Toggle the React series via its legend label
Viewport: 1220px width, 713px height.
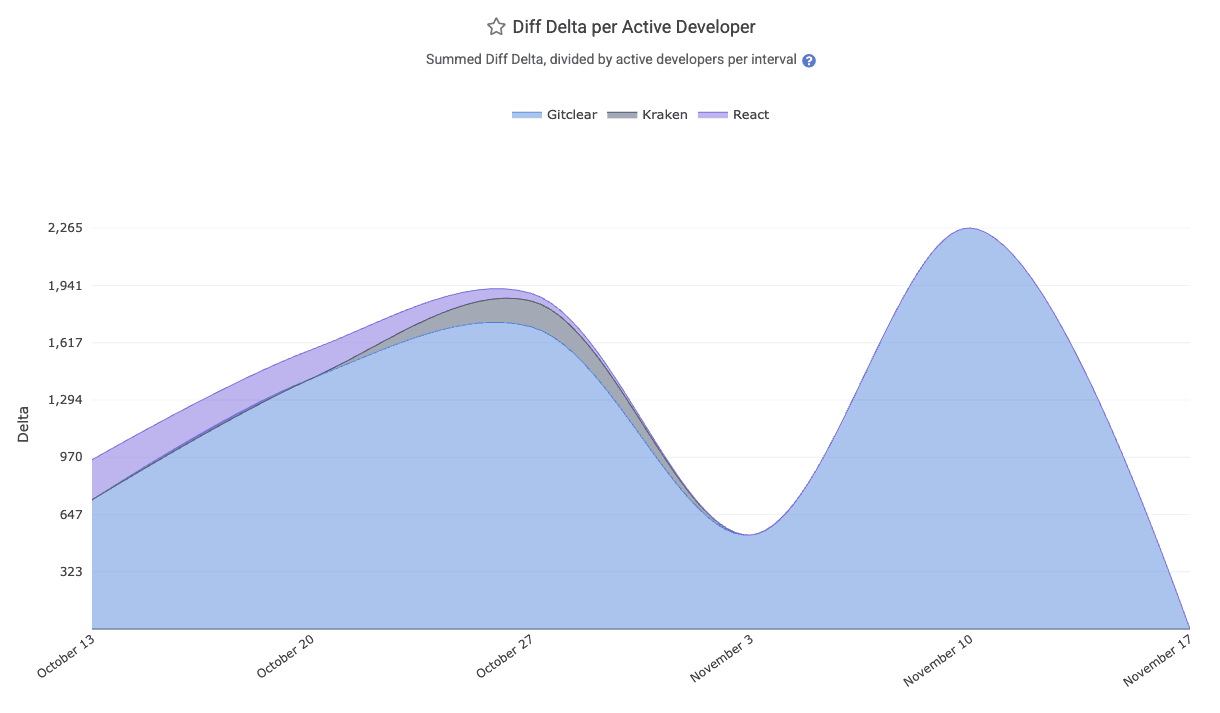[750, 115]
